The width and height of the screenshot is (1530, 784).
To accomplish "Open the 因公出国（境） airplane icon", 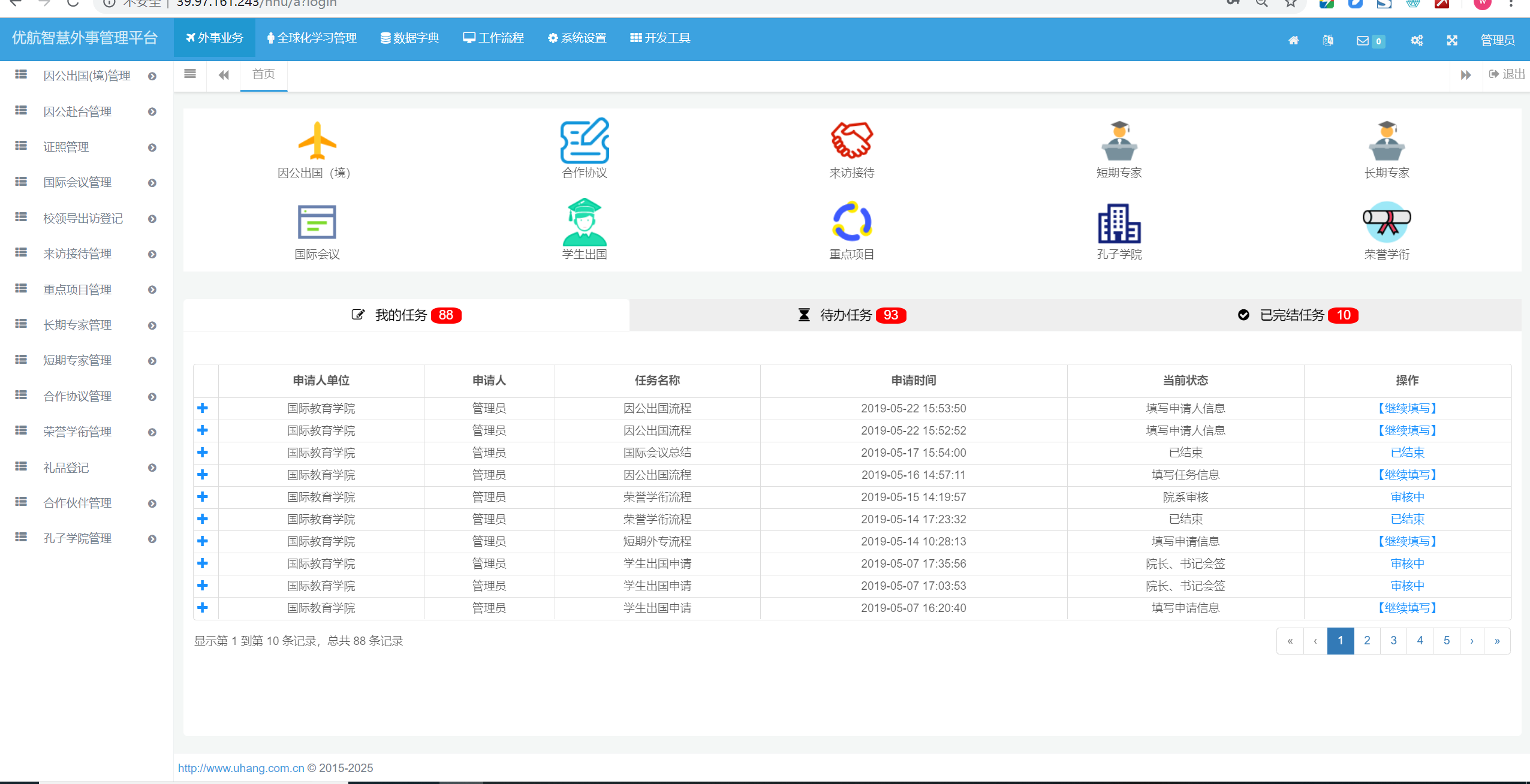I will (x=317, y=141).
